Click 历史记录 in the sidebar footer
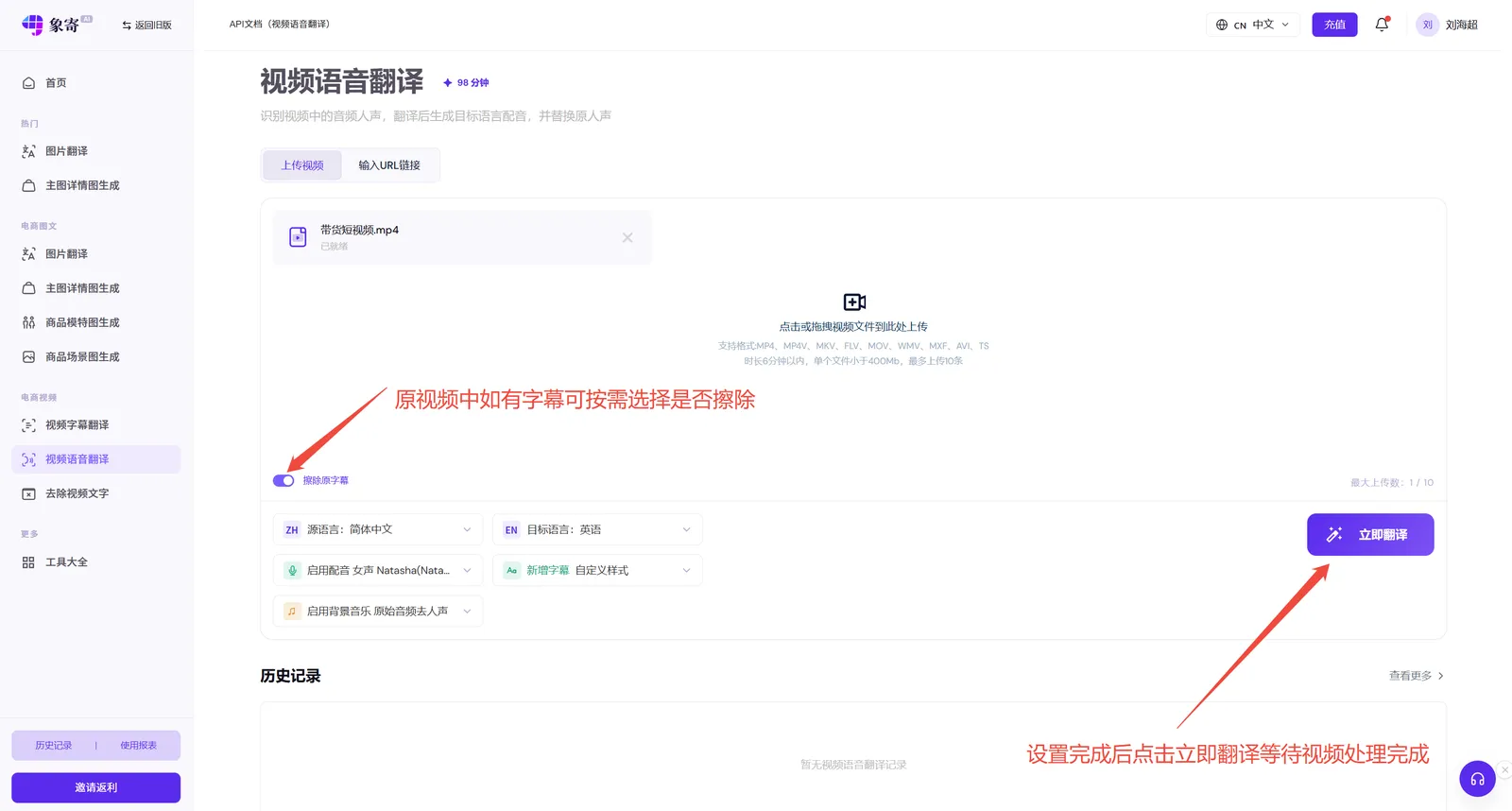The width and height of the screenshot is (1512, 811). 54,745
